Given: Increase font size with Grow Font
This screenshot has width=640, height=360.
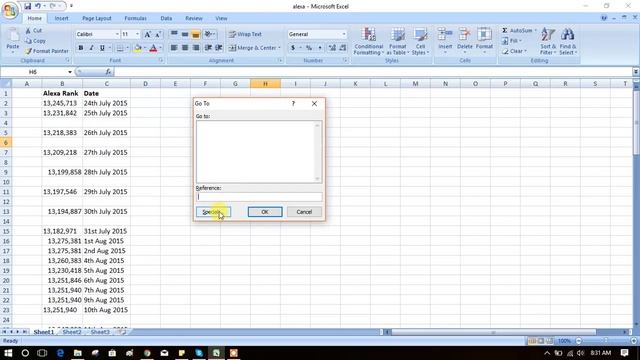Looking at the screenshot, I should point(148,34).
